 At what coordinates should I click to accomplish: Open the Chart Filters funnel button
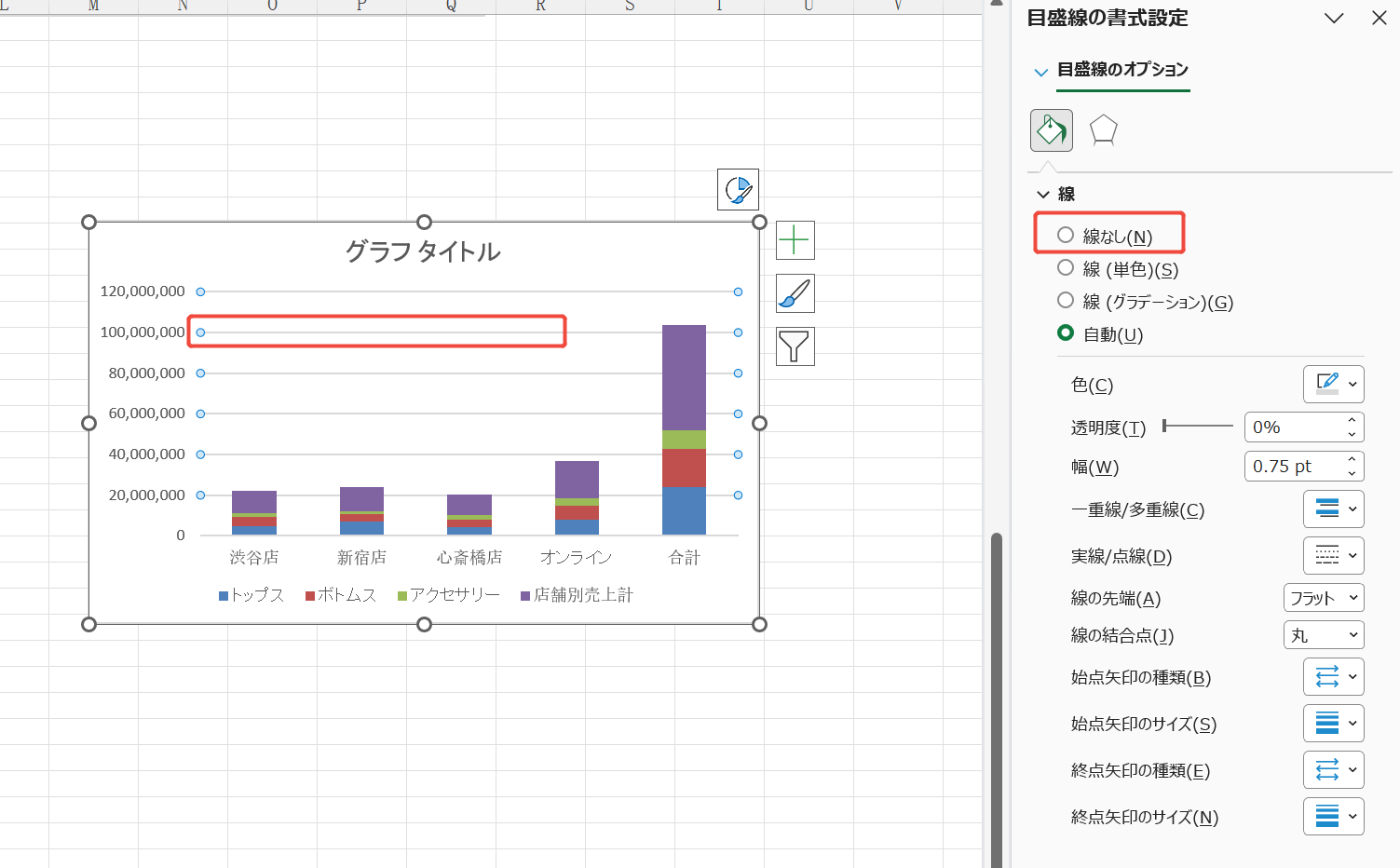tap(795, 346)
